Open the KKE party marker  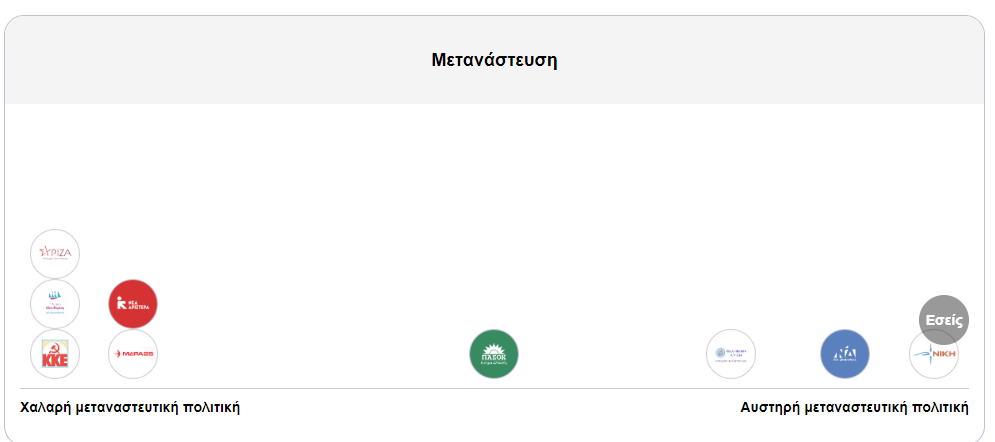(x=55, y=354)
